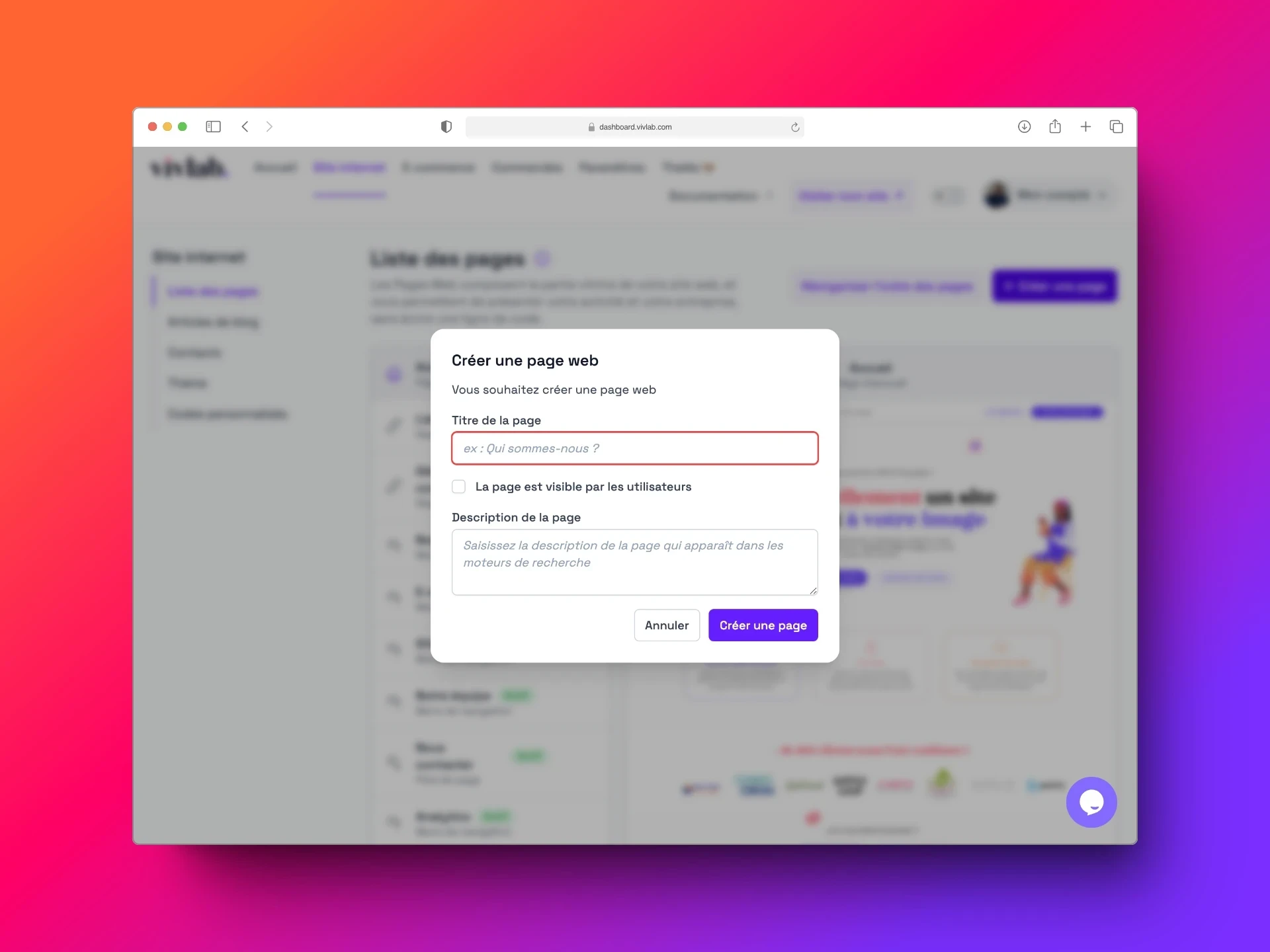The image size is (1270, 952).
Task: Check 'La page est visible par les utilisateurs'
Action: [459, 487]
